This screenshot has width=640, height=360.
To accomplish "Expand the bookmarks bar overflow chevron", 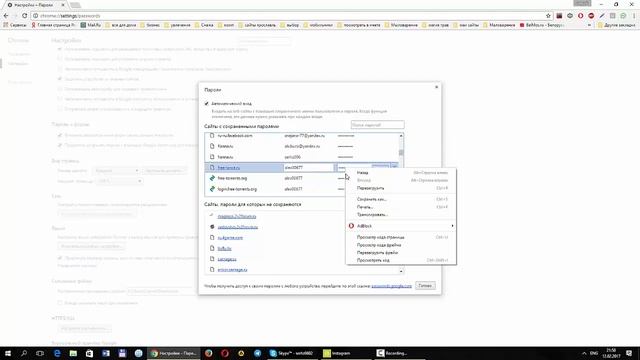I will pyautogui.click(x=589, y=25).
